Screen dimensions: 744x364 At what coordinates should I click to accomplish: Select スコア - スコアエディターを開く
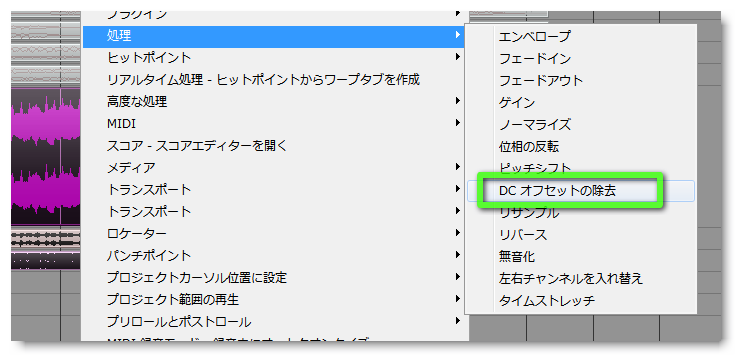click(x=275, y=145)
